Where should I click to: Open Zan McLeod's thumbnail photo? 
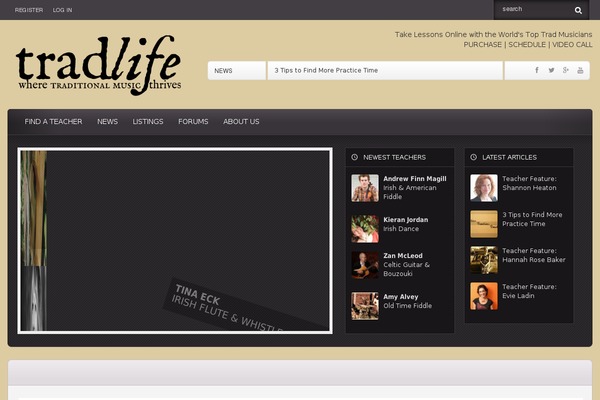(x=365, y=265)
